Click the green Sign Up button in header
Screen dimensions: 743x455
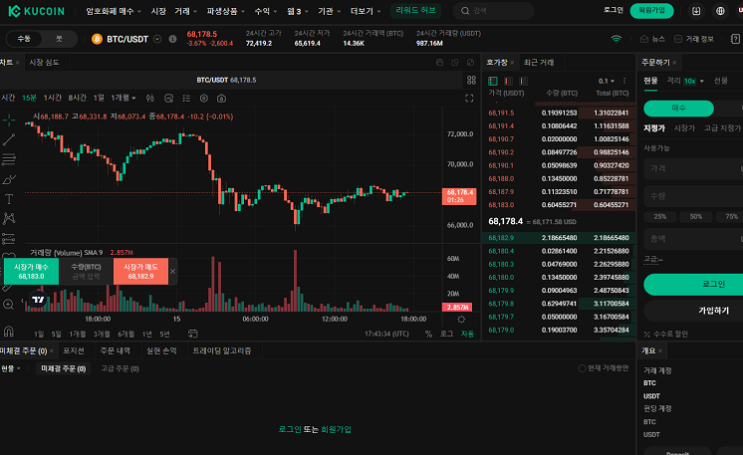tap(652, 10)
